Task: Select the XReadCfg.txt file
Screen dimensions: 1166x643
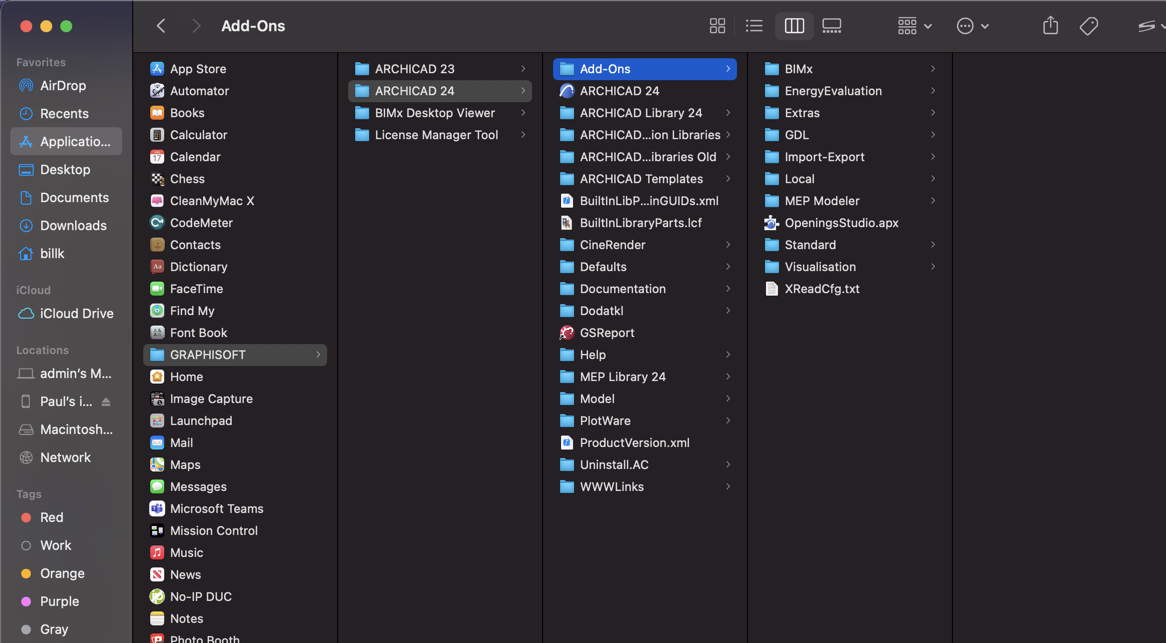Action: [x=850, y=289]
